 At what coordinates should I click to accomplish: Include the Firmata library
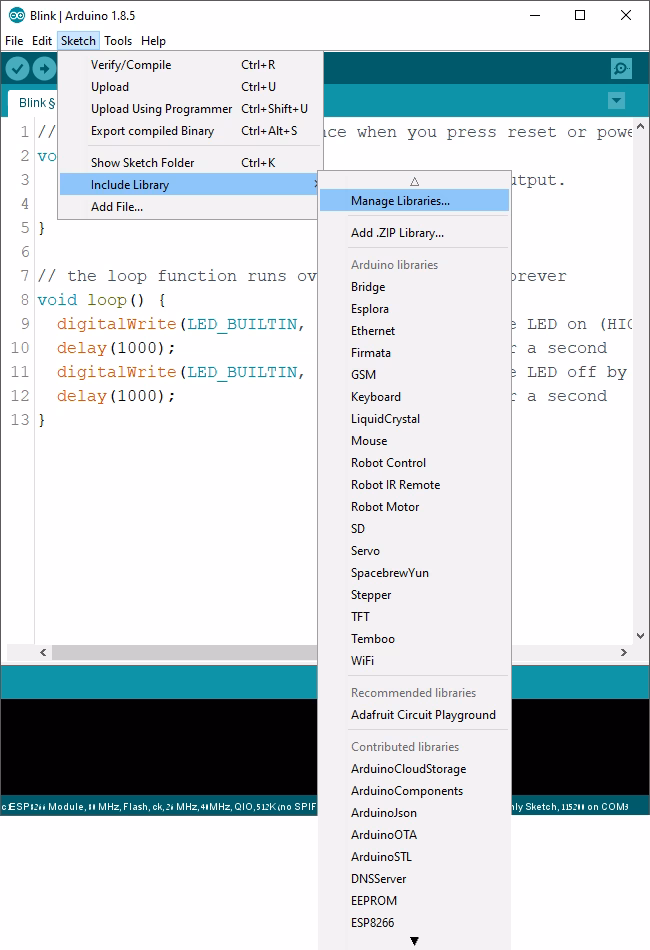click(414, 353)
